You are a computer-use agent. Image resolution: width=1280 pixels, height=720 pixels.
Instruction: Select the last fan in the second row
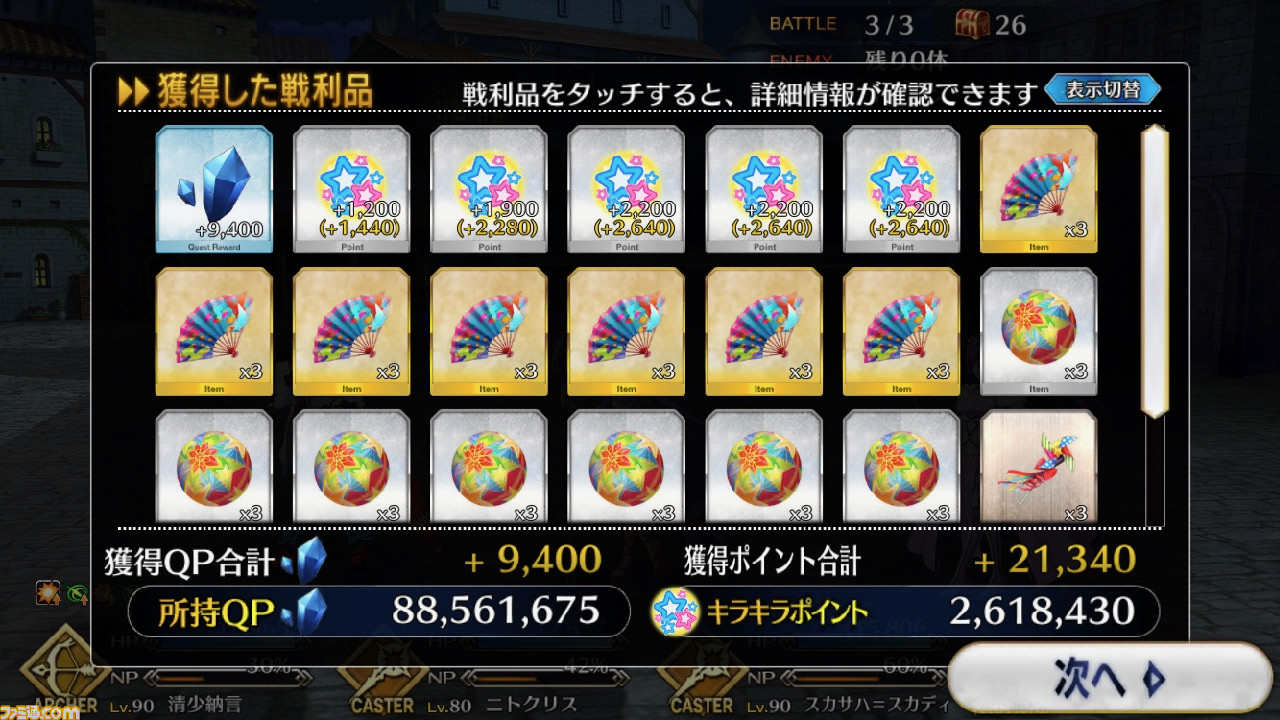pyautogui.click(x=901, y=331)
